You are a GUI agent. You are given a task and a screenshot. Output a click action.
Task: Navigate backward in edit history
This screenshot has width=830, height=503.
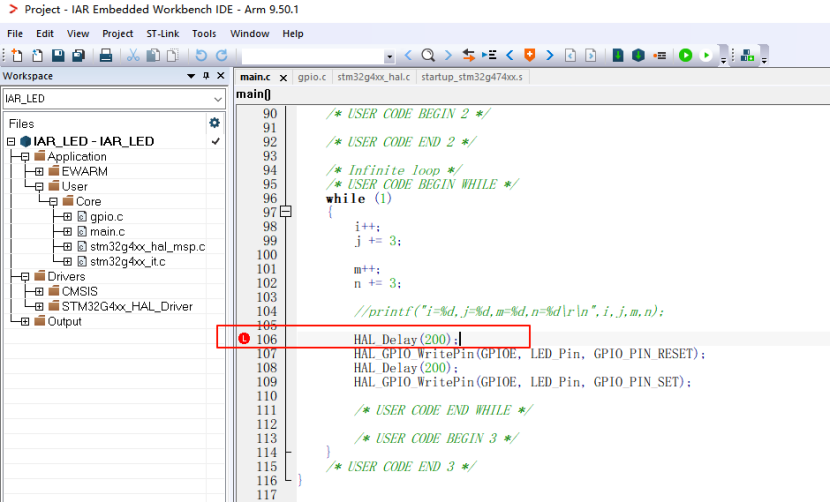click(570, 55)
